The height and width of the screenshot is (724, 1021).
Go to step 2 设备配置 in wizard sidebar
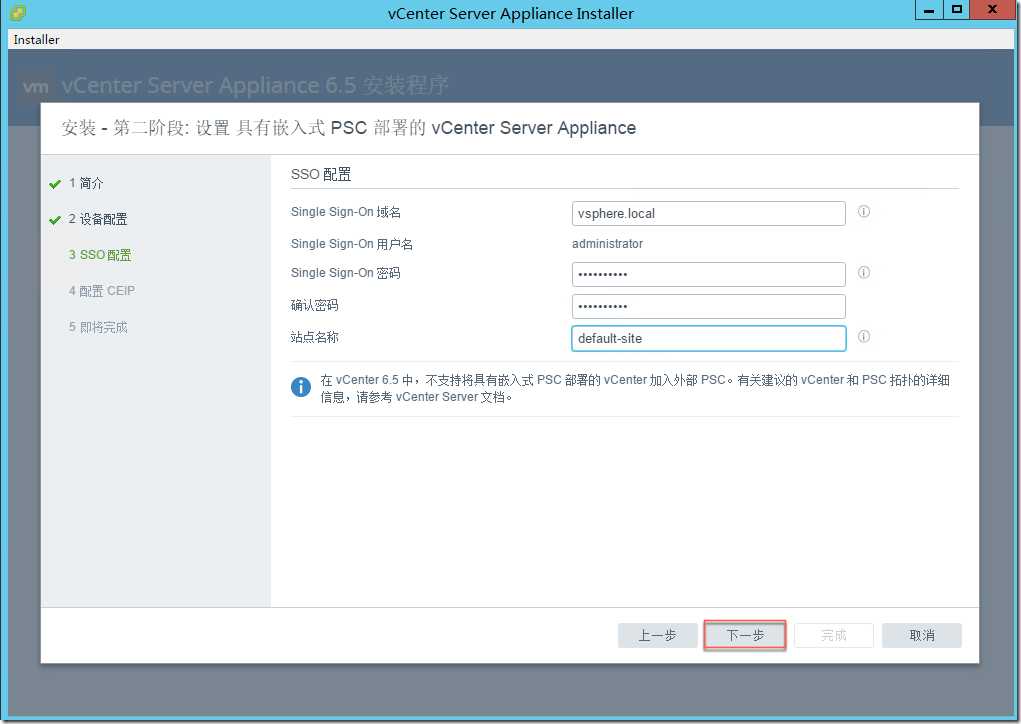pyautogui.click(x=98, y=219)
